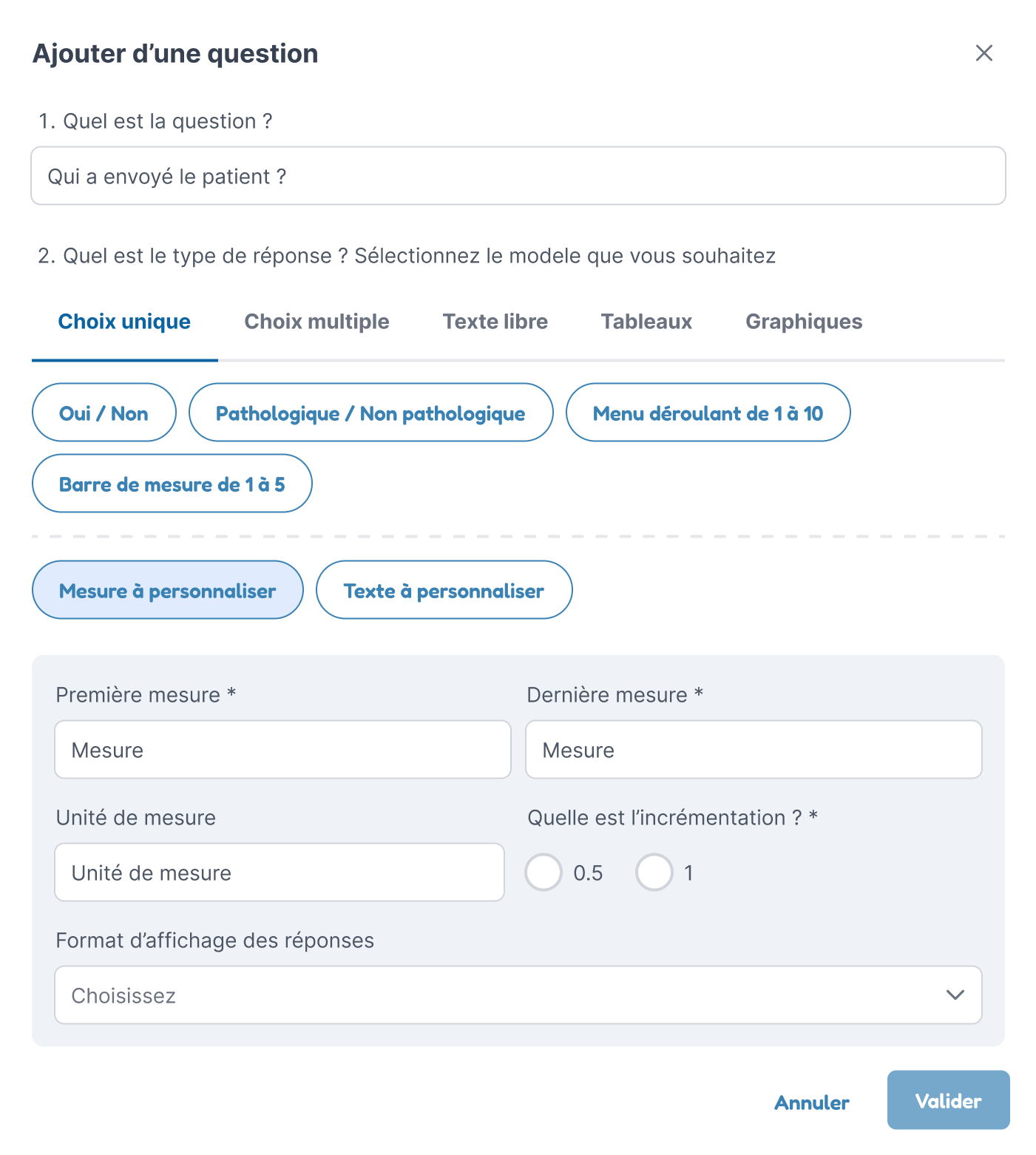Select the 1 incrementation radio button
1036x1155 pixels.
(654, 873)
